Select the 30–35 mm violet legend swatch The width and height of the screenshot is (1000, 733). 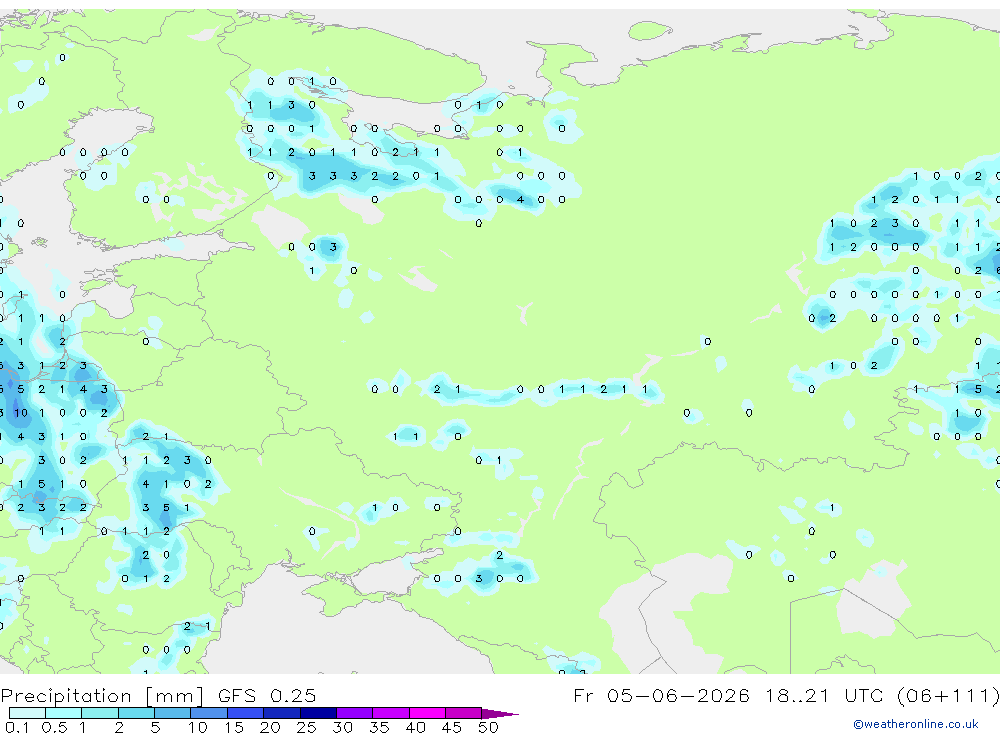point(354,713)
